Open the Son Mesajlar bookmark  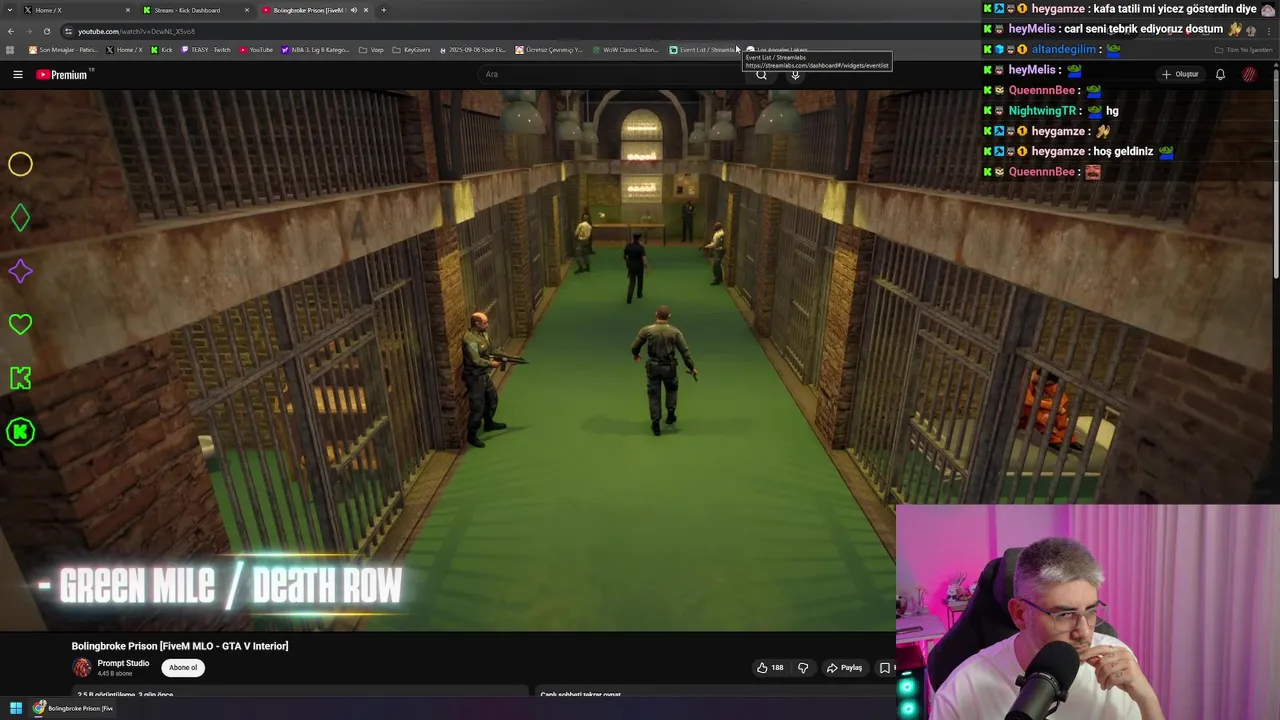63,50
